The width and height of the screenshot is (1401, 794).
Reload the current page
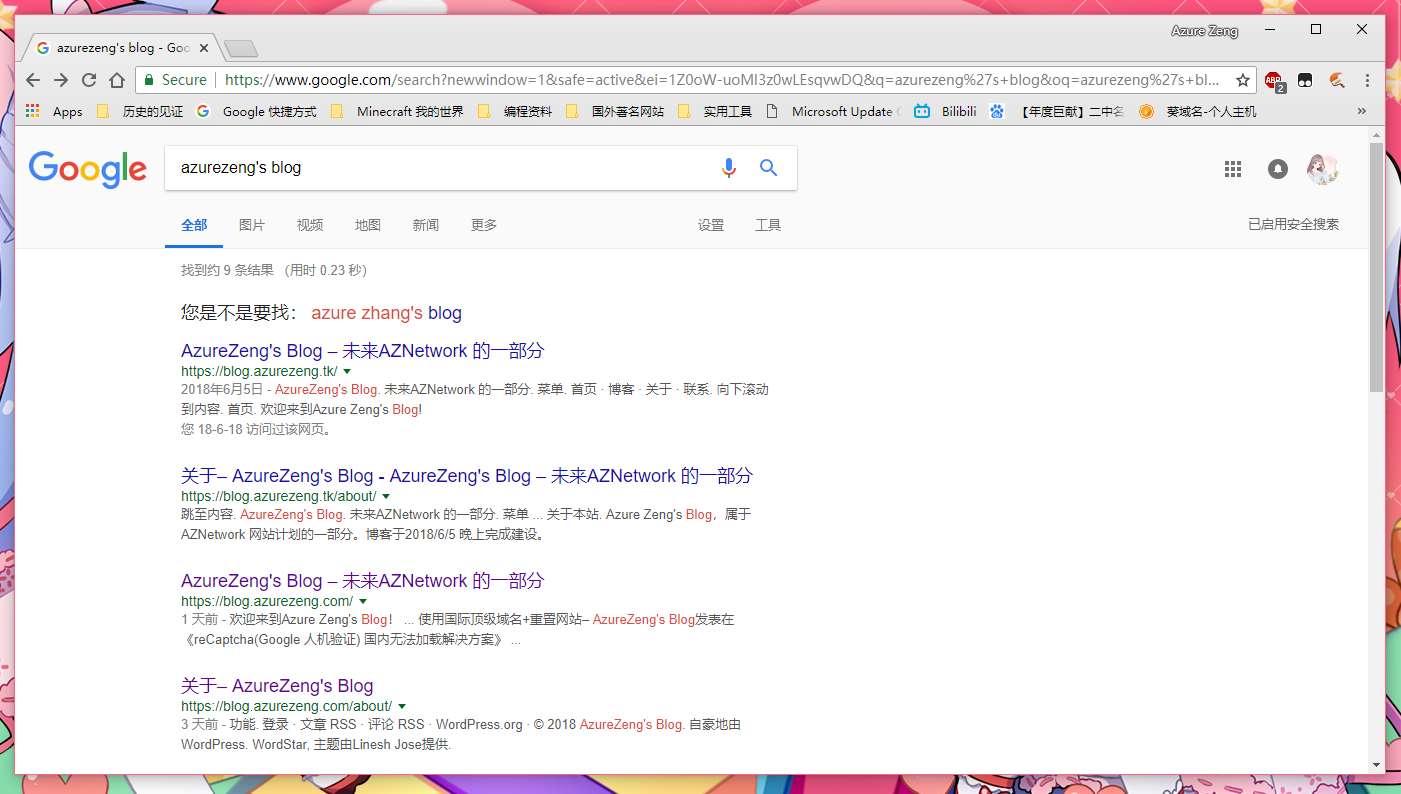coord(89,80)
